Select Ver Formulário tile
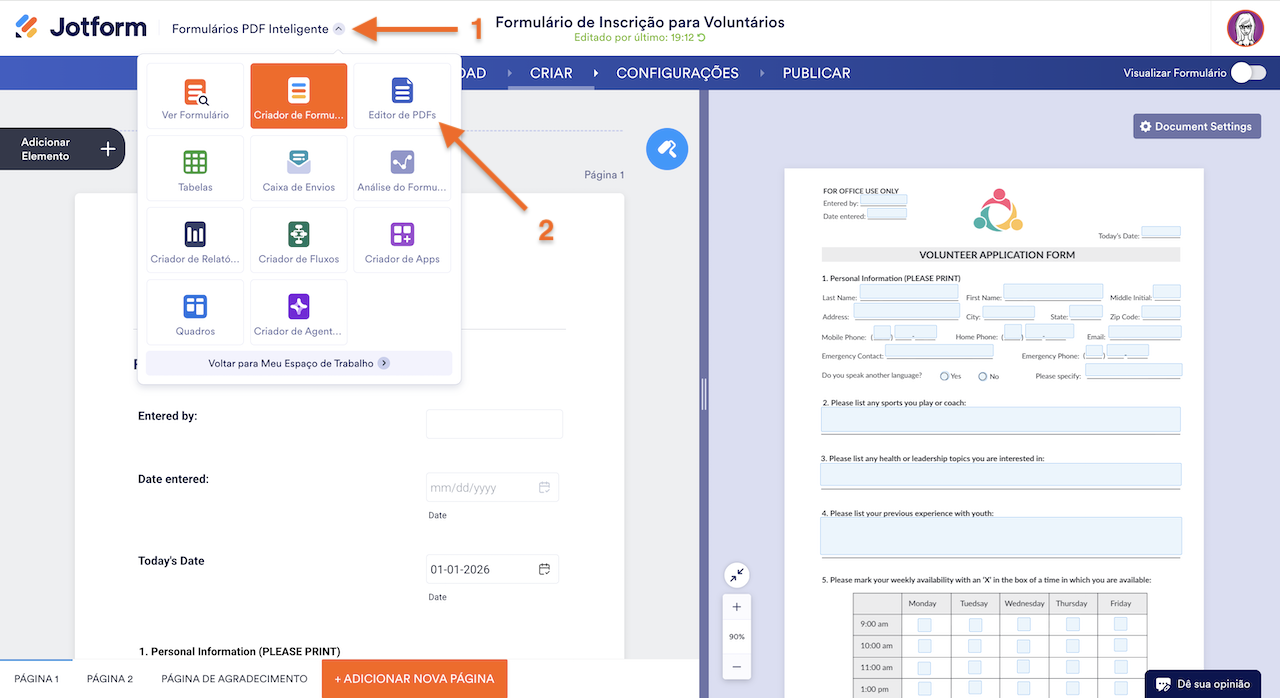 [x=195, y=96]
